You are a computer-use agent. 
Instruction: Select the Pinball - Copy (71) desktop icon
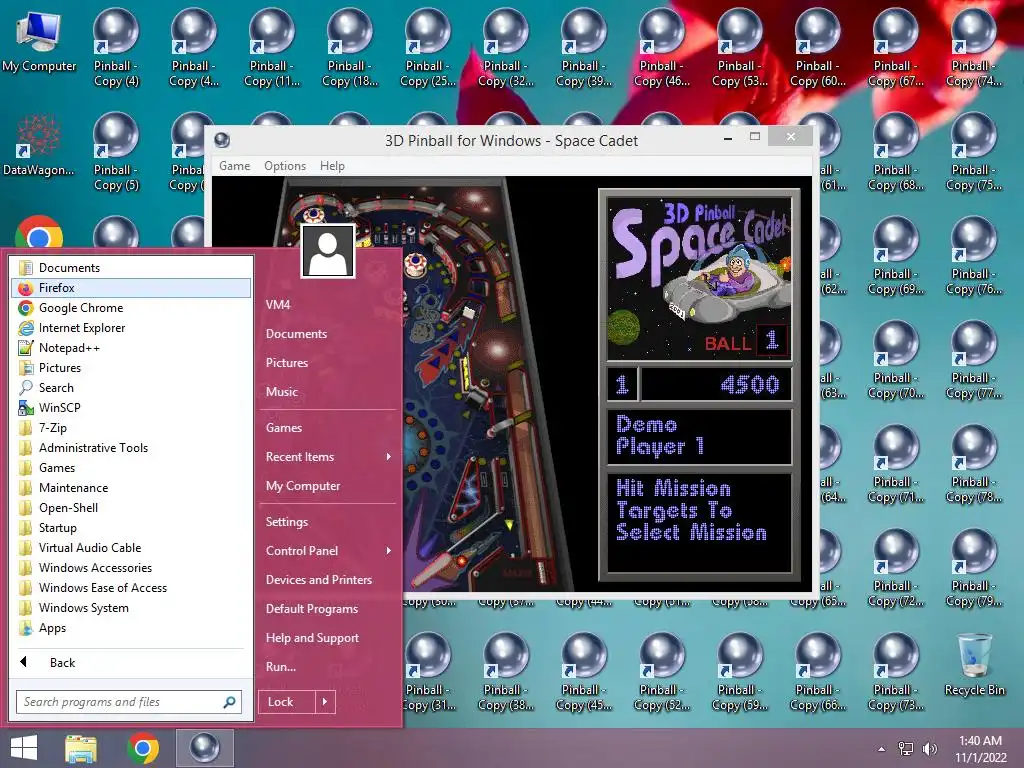(895, 464)
